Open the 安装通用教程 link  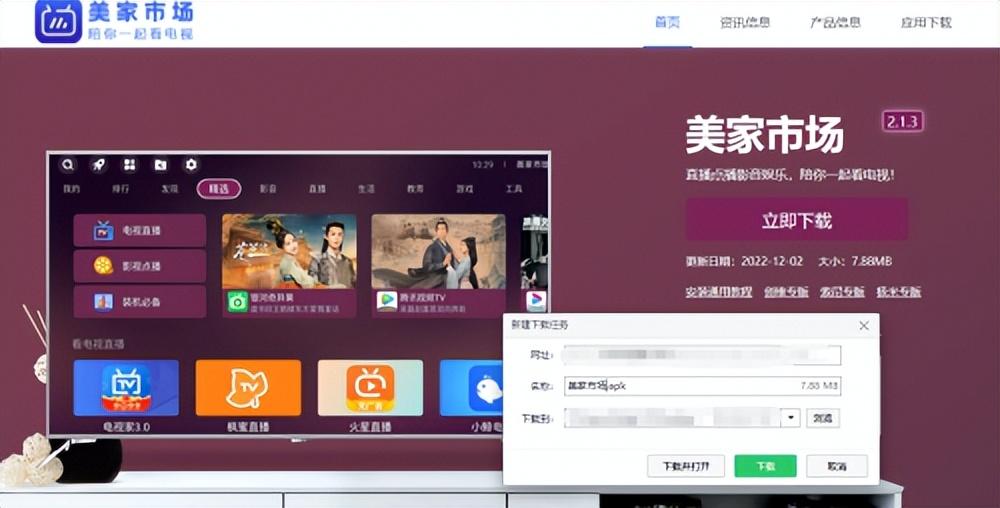pos(719,292)
